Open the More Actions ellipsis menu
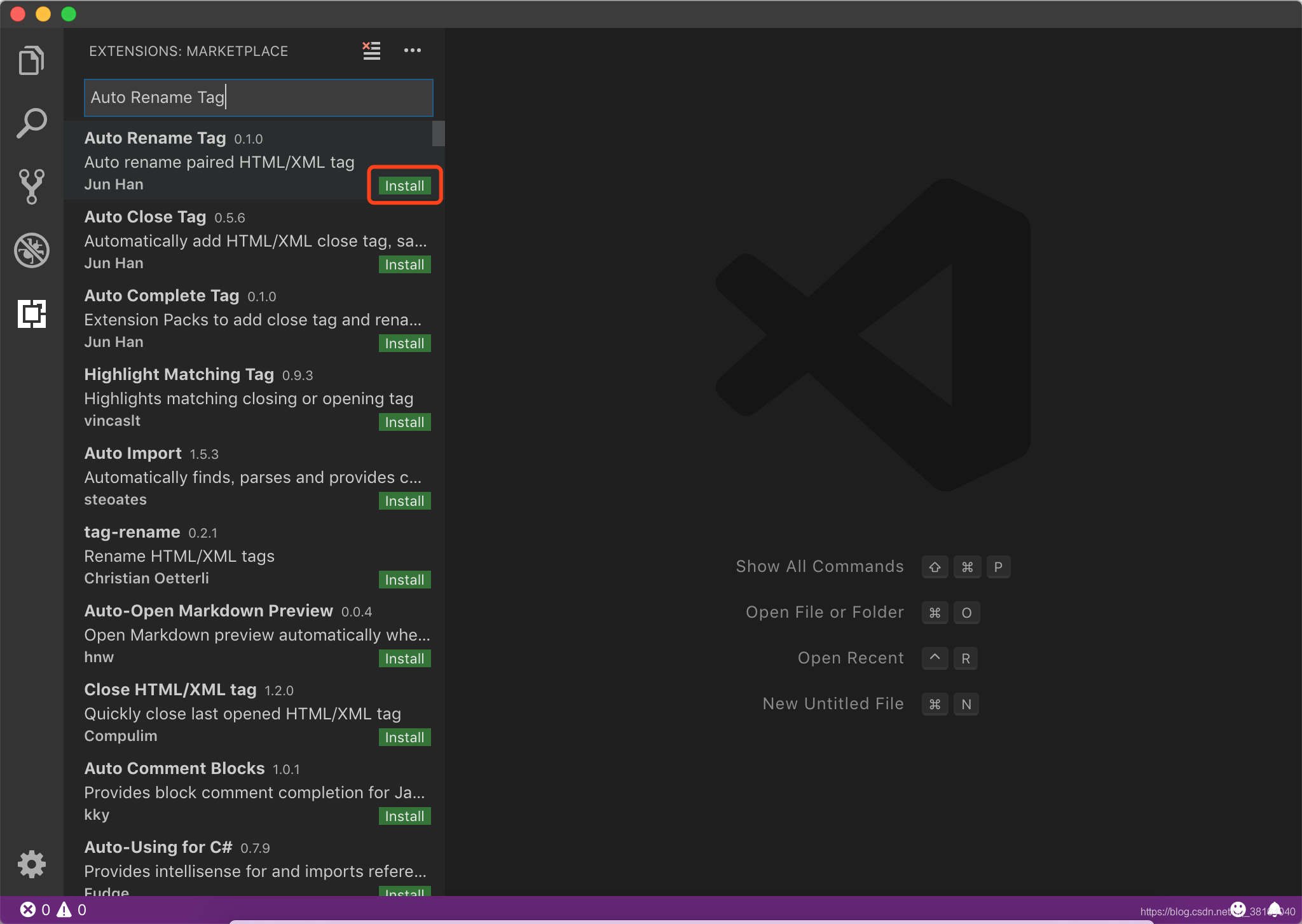This screenshot has height=924, width=1302. 413,51
